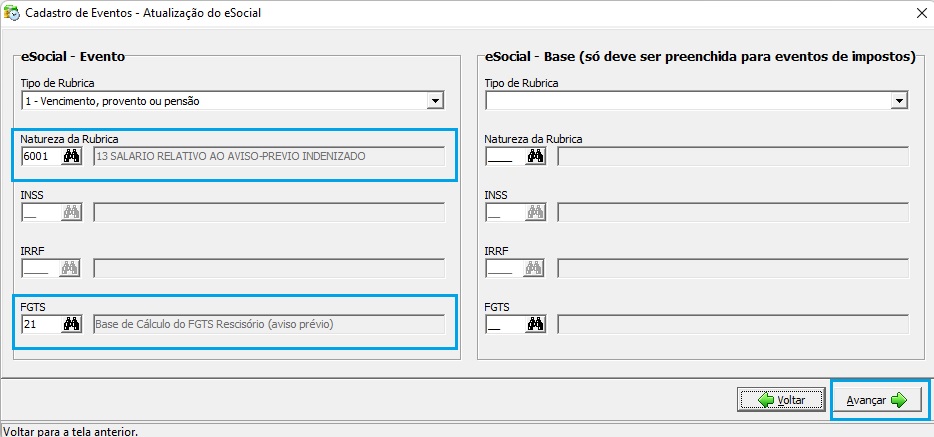Click FGTS code field containing 21

[41, 324]
